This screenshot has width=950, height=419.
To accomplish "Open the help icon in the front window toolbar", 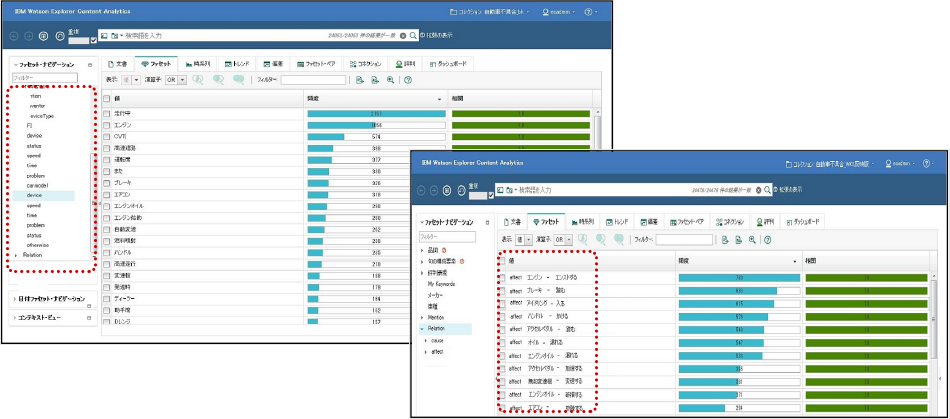I will (768, 240).
